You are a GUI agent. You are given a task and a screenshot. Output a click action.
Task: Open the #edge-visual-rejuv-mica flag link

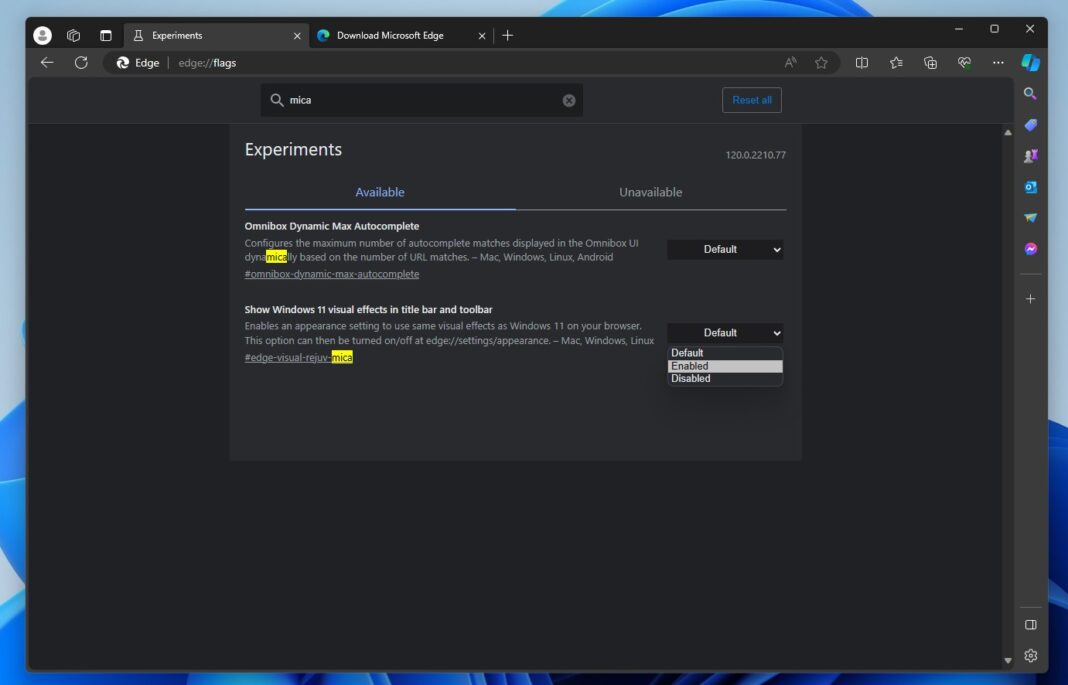point(298,357)
